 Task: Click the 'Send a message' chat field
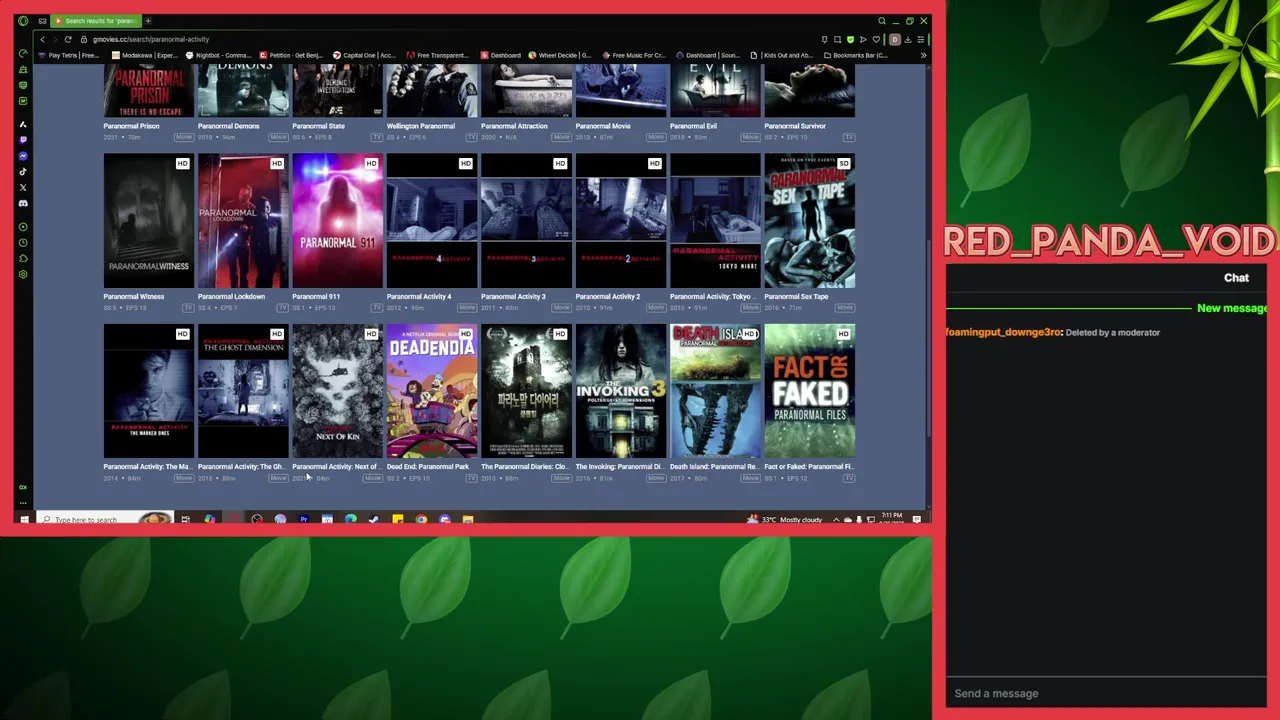click(1105, 693)
